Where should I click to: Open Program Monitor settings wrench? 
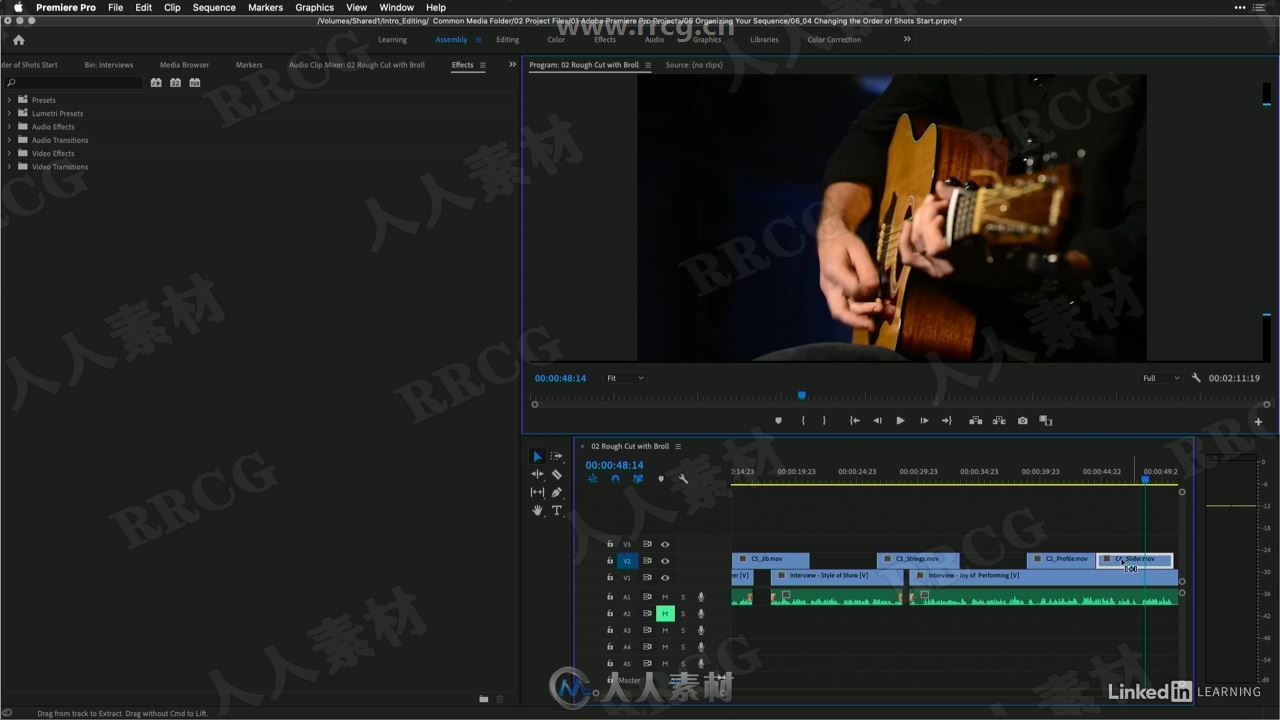1196,378
